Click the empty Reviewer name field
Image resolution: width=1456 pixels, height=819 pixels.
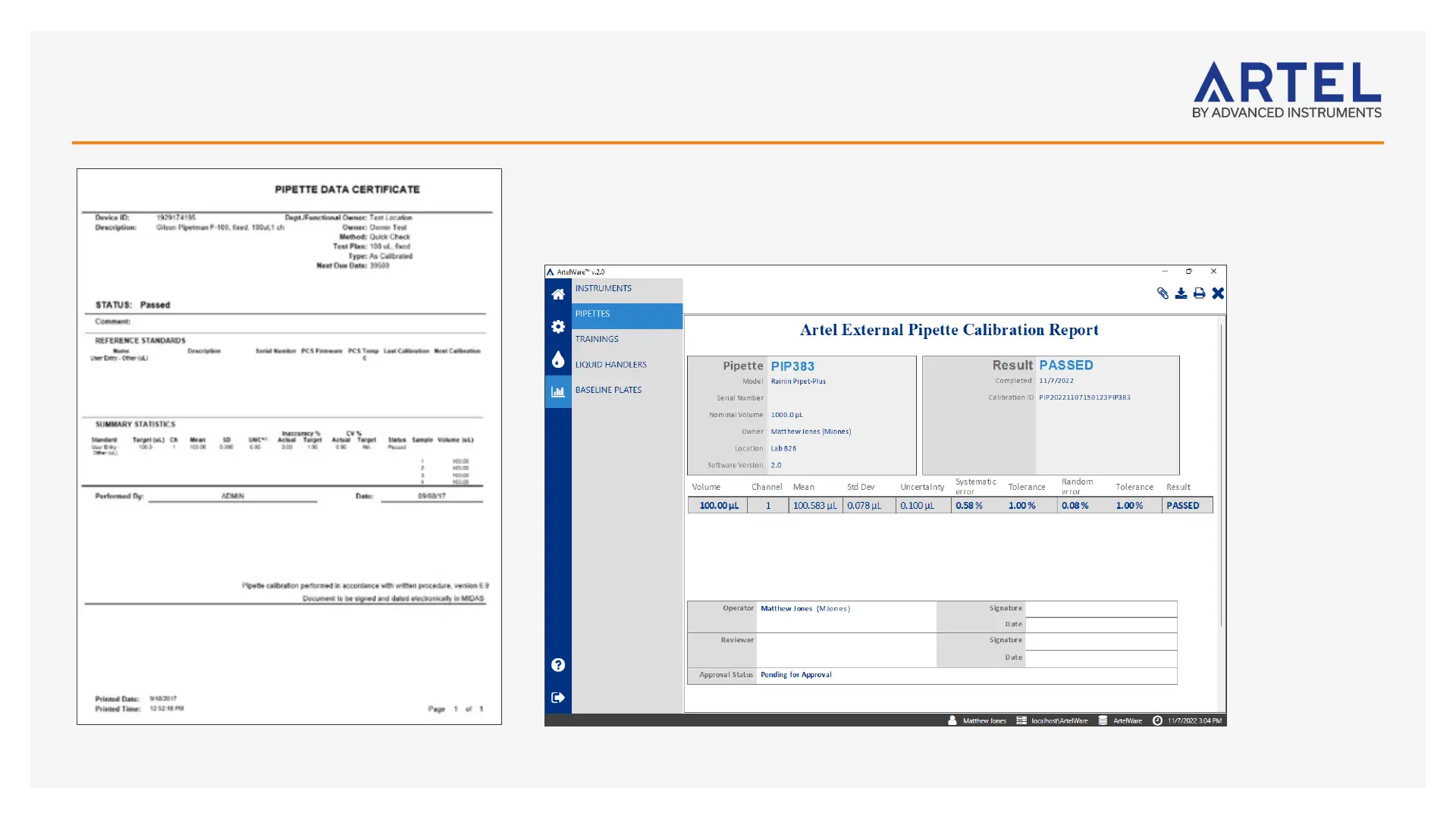[846, 650]
